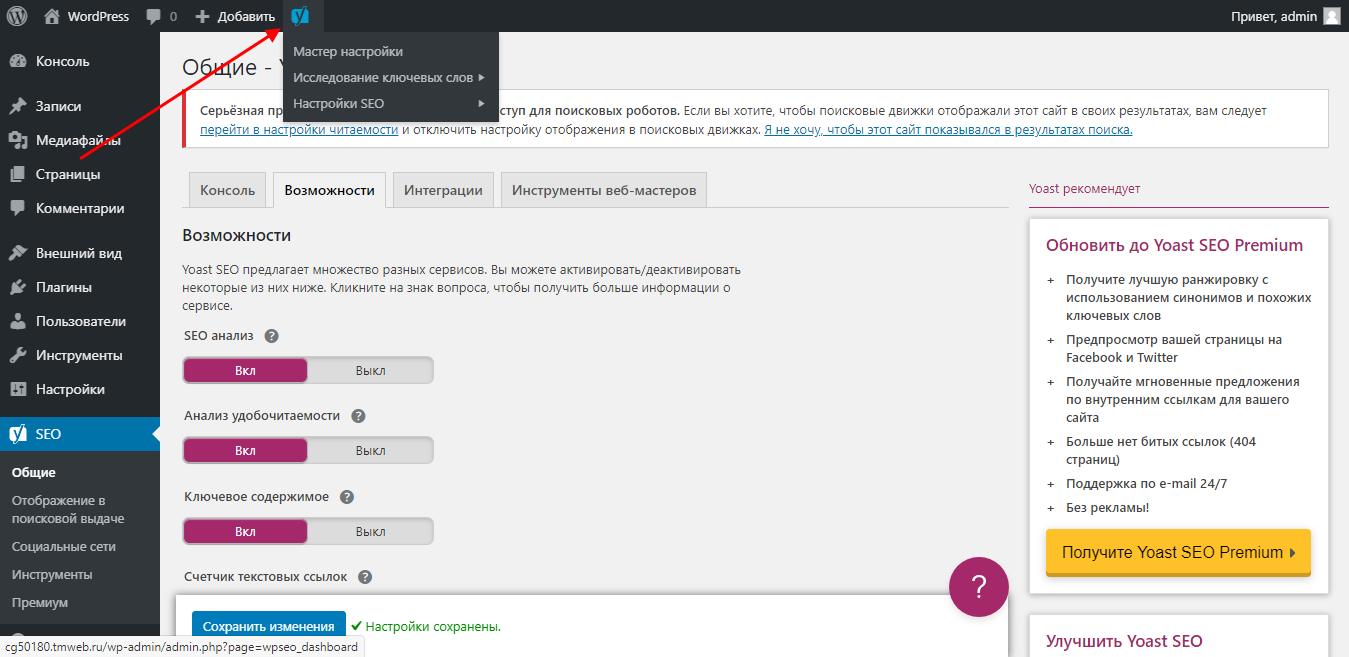Viewport: 1349px width, 657px height.
Task: Click the "+ Добавить" icon in the toolbar
Action: [x=235, y=15]
